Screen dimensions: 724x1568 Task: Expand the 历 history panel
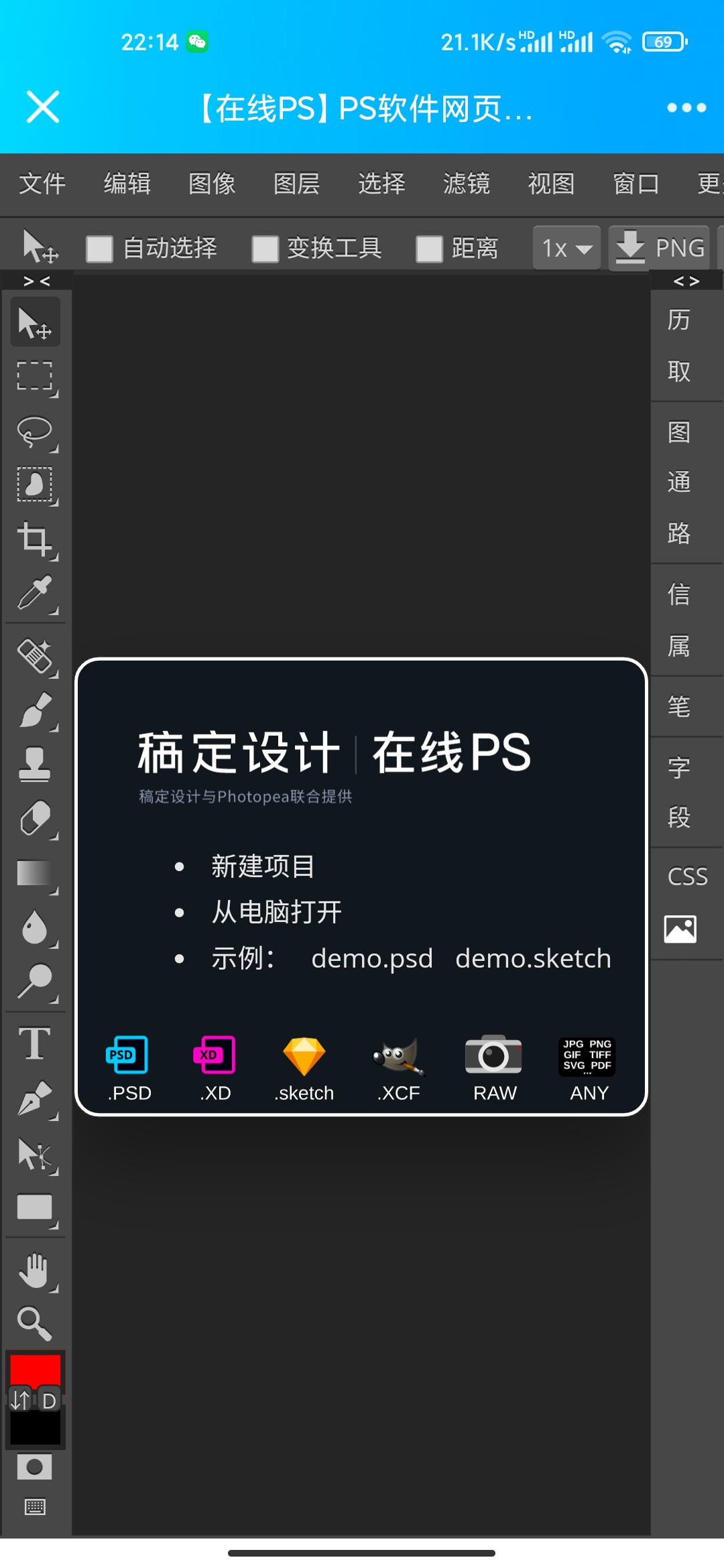(x=678, y=320)
